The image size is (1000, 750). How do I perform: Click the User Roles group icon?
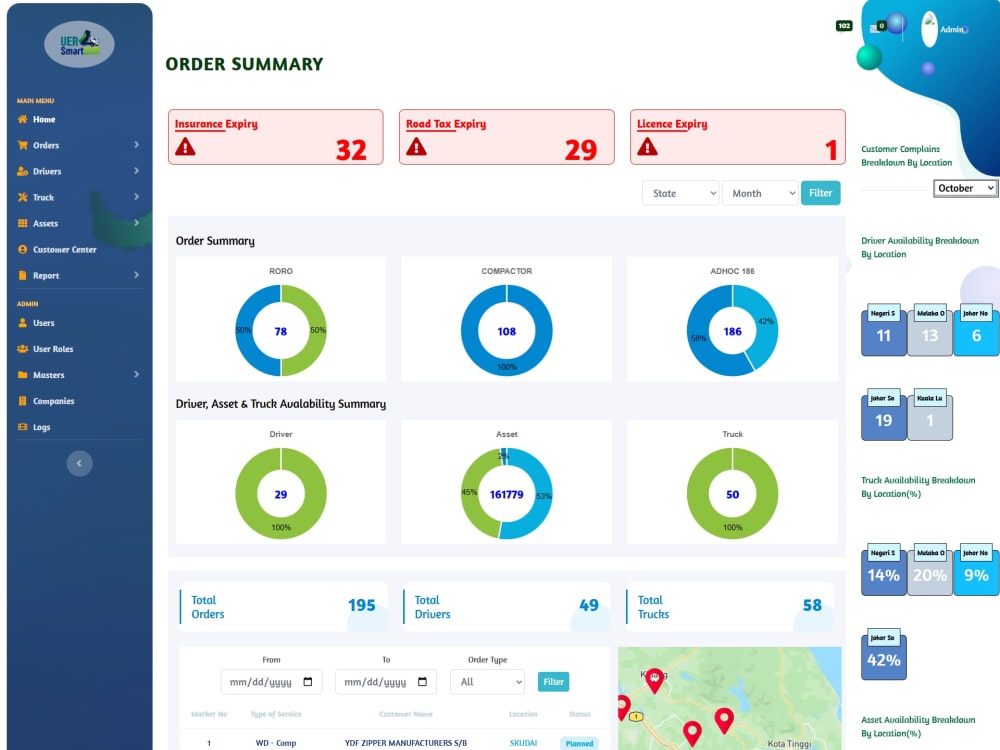point(22,349)
